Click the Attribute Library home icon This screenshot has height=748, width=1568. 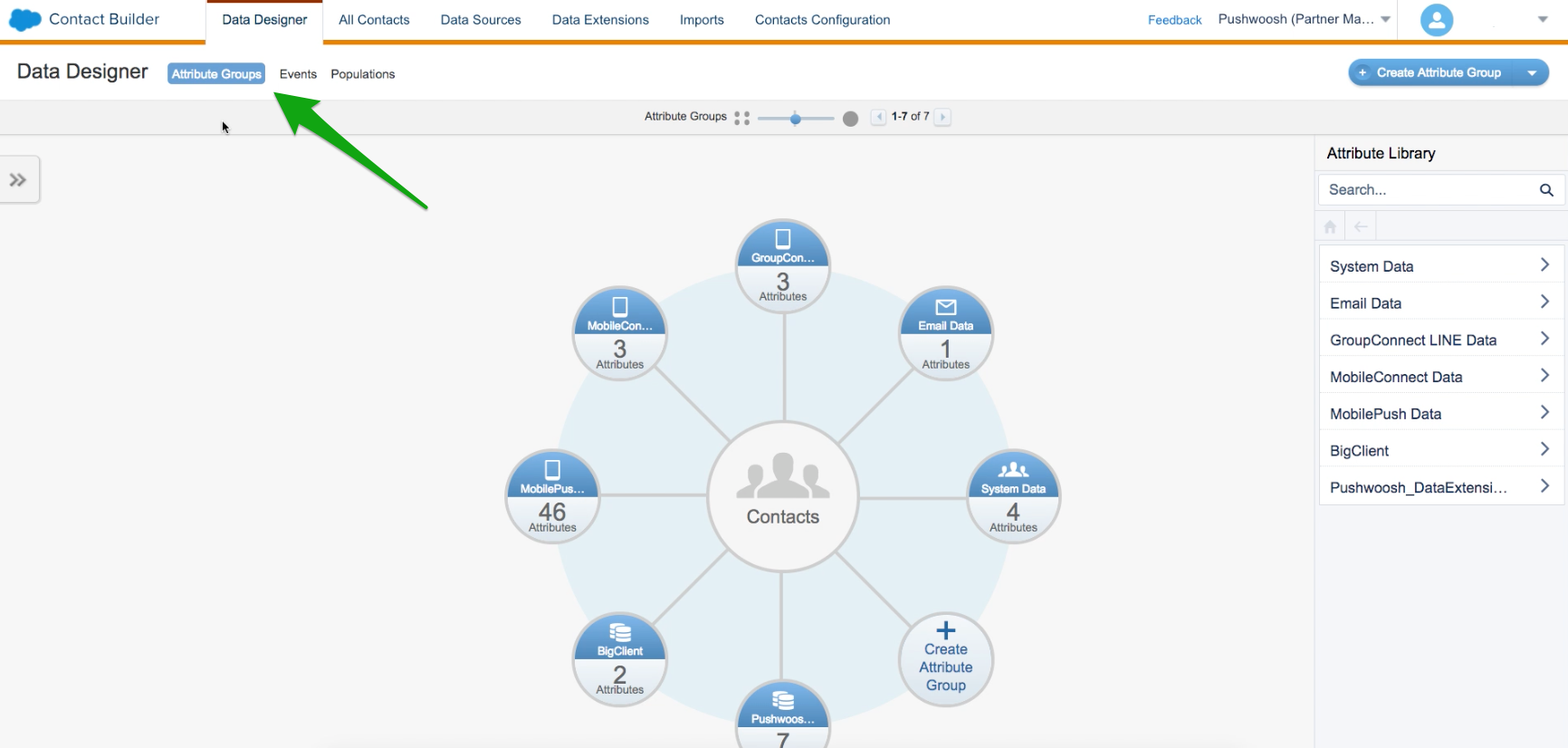click(x=1330, y=226)
